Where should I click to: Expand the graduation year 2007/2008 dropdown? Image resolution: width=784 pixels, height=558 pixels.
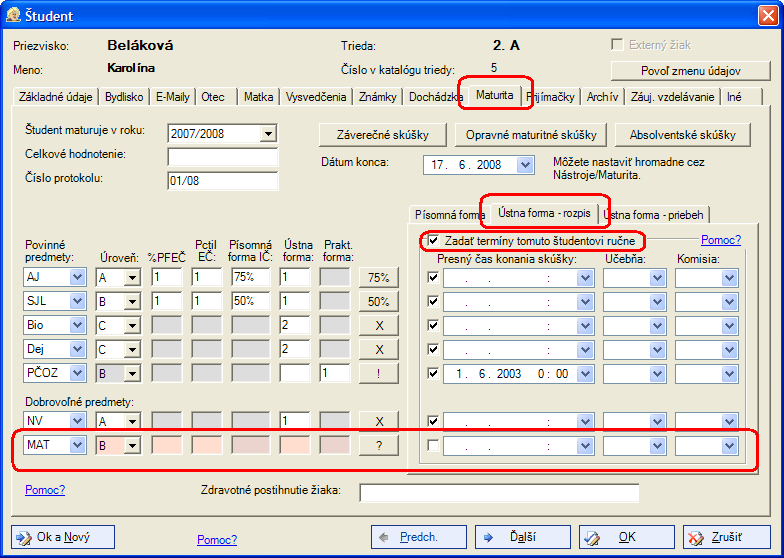tap(268, 134)
